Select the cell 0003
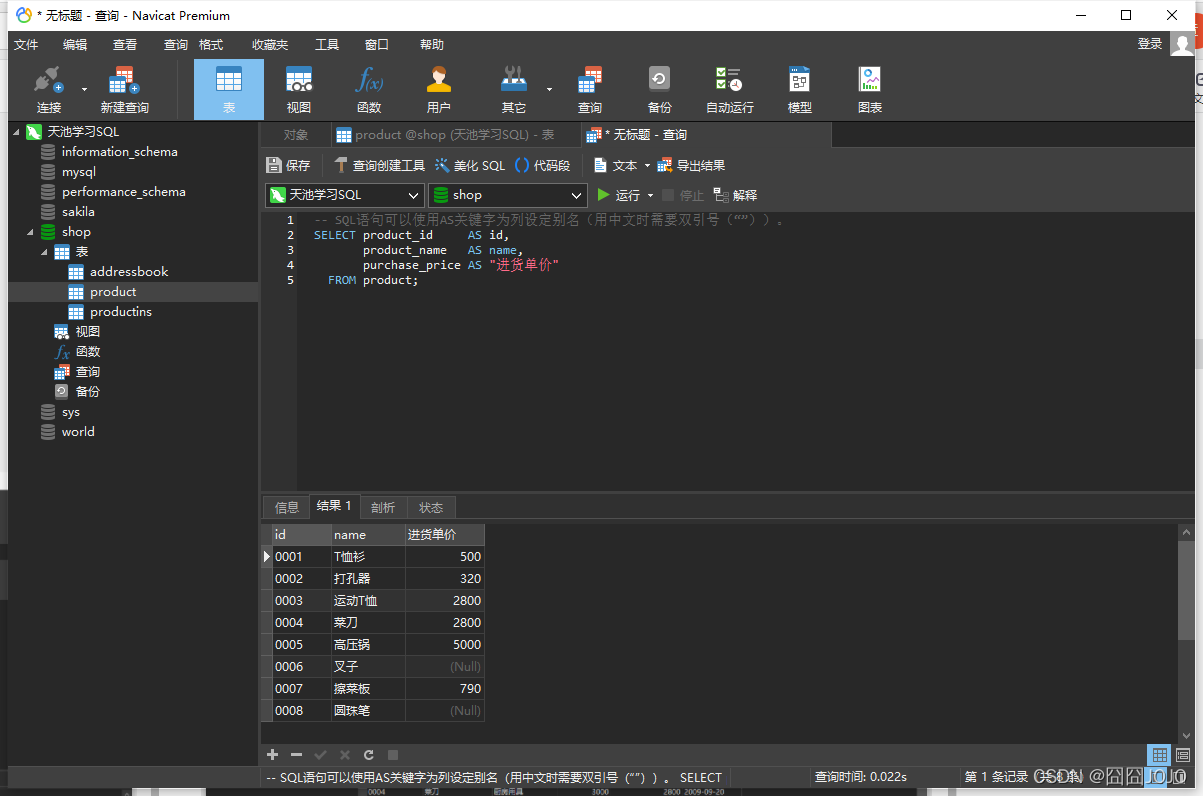 tap(301, 601)
